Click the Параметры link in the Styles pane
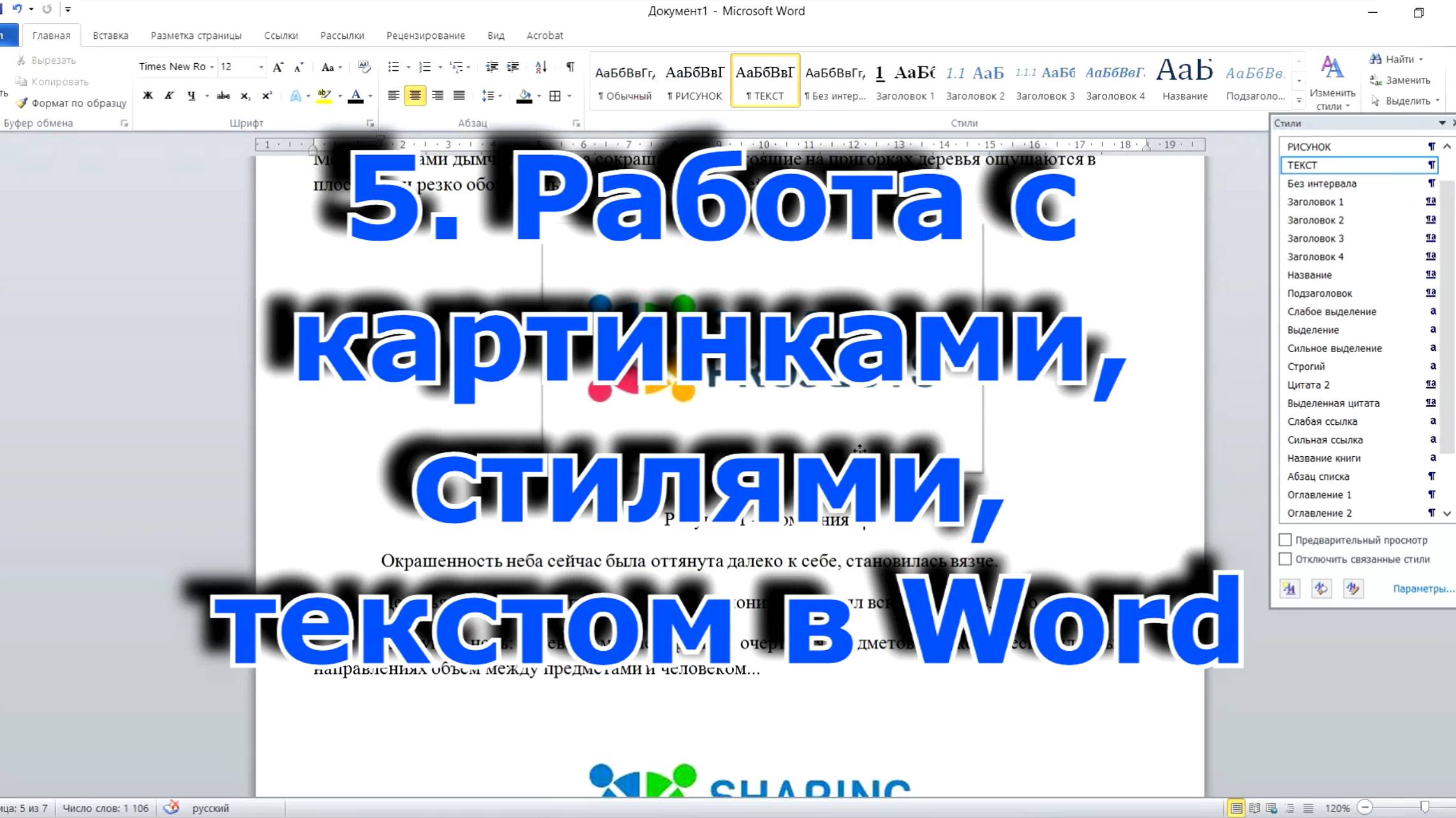1456x818 pixels. [x=1421, y=589]
